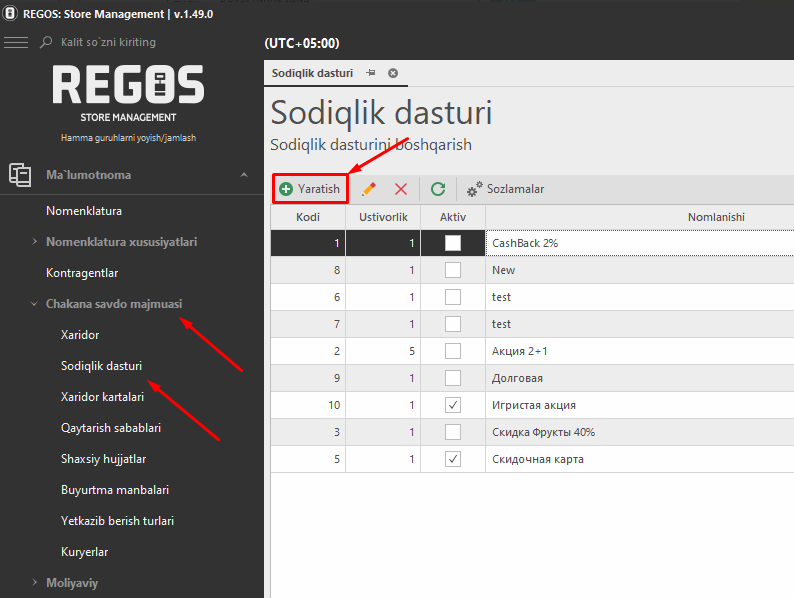This screenshot has height=598, width=794.
Task: Open the hamburger menu icon
Action: coord(16,43)
